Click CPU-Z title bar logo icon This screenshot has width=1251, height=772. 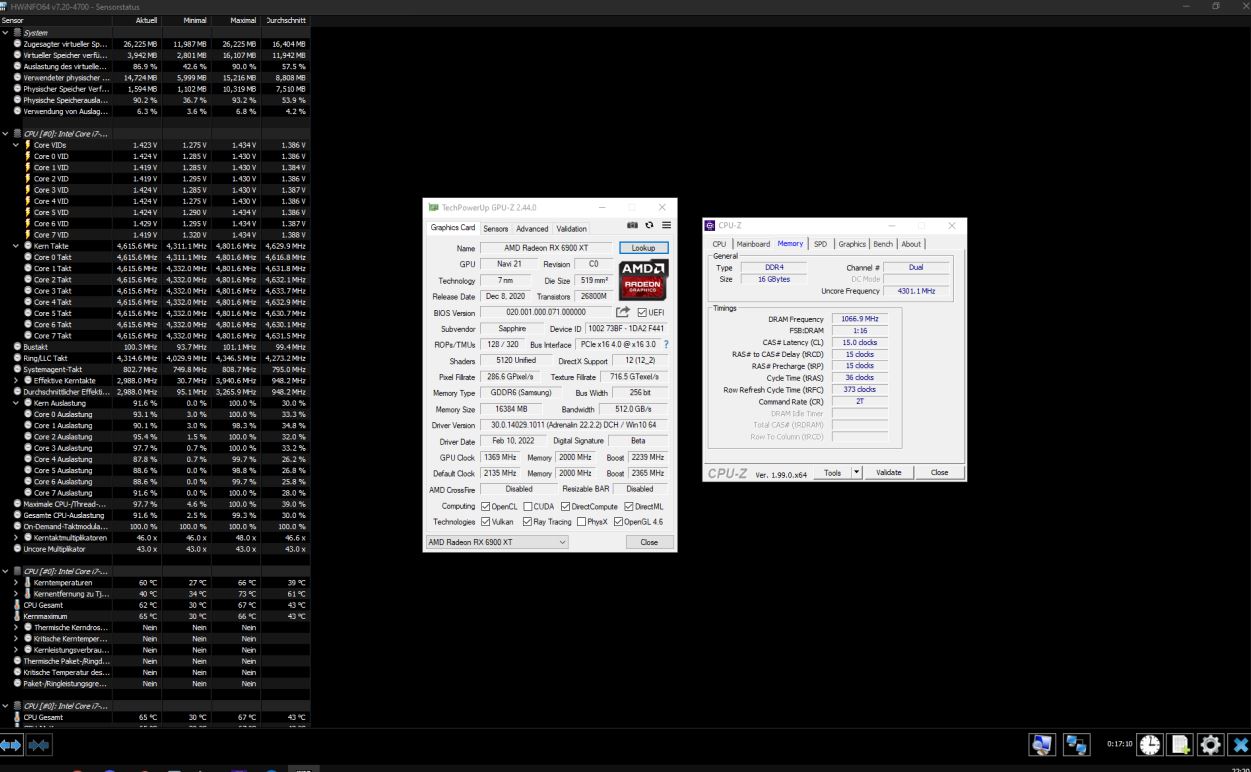710,225
